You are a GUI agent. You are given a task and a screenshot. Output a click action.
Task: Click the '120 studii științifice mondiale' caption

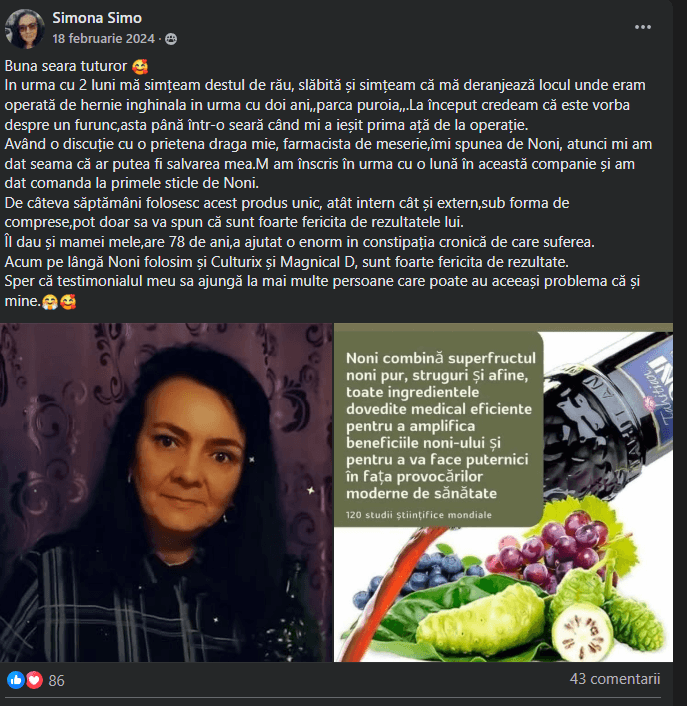point(419,515)
